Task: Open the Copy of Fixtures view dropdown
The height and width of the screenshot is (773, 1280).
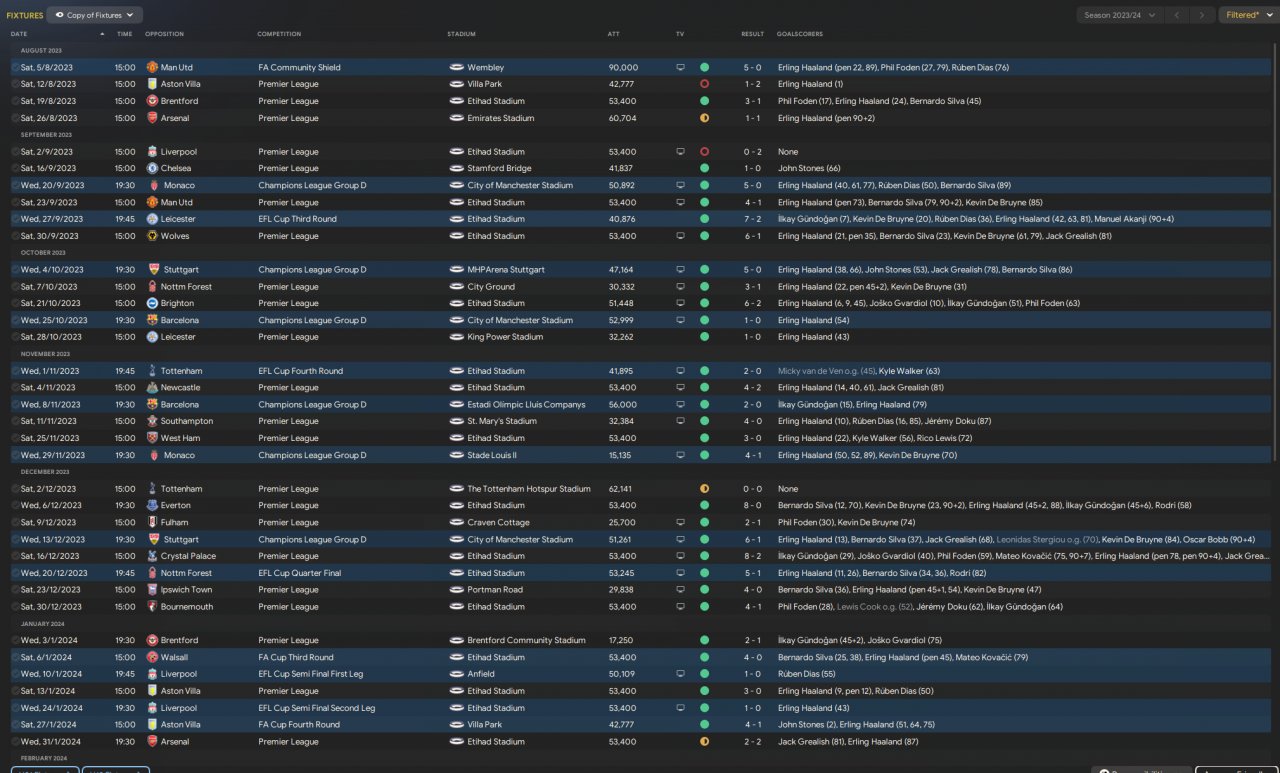Action: pos(95,15)
